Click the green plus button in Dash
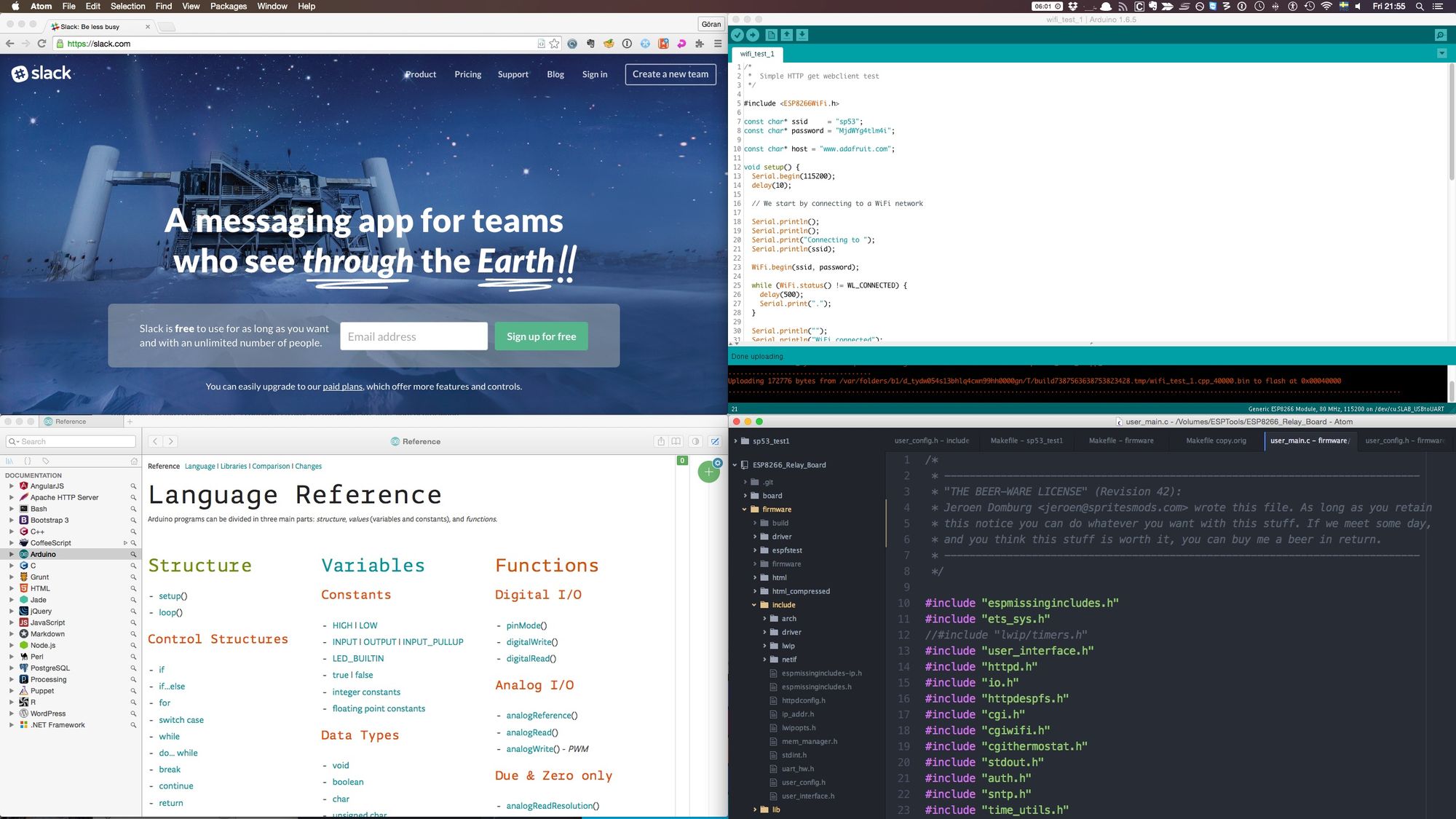 click(x=708, y=472)
